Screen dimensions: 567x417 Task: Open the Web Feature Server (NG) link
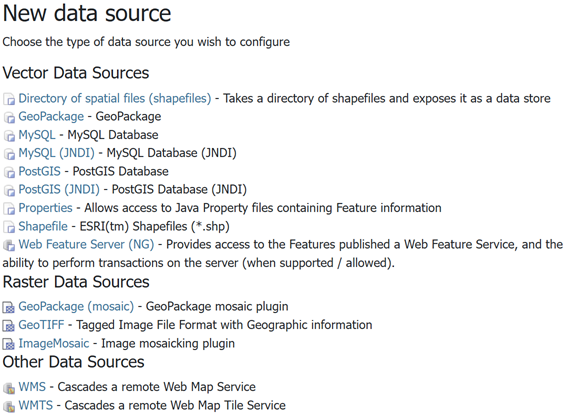click(x=86, y=244)
